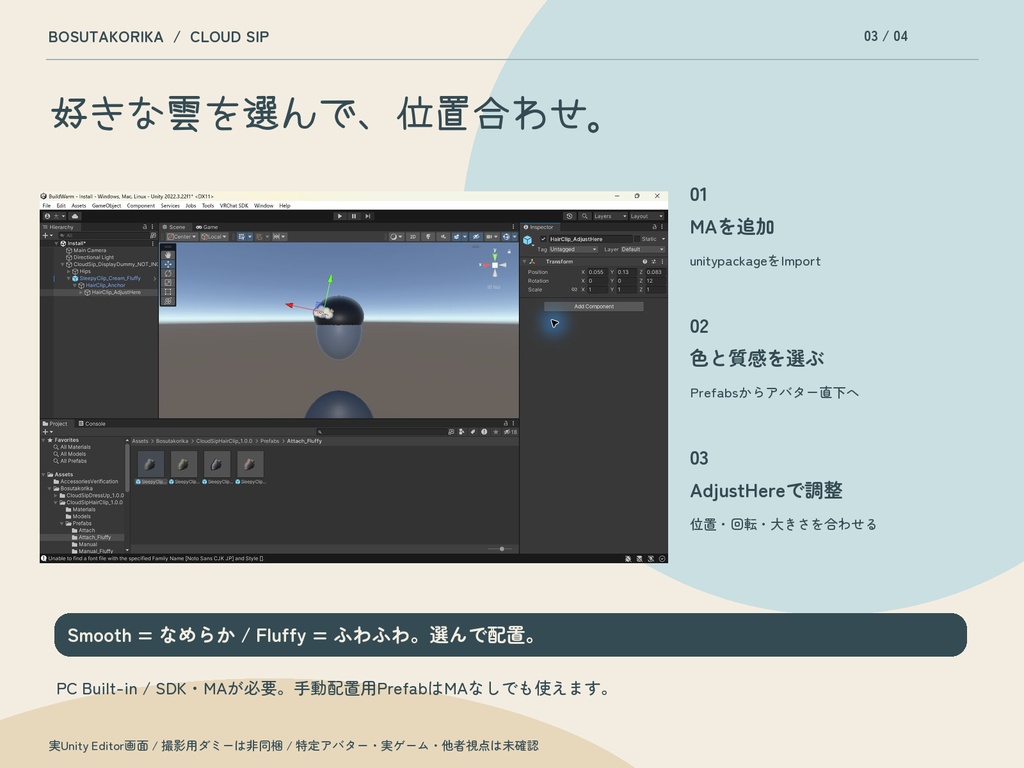Expand the Hips object in Hierarchy
This screenshot has width=1024, height=768.
(69, 271)
